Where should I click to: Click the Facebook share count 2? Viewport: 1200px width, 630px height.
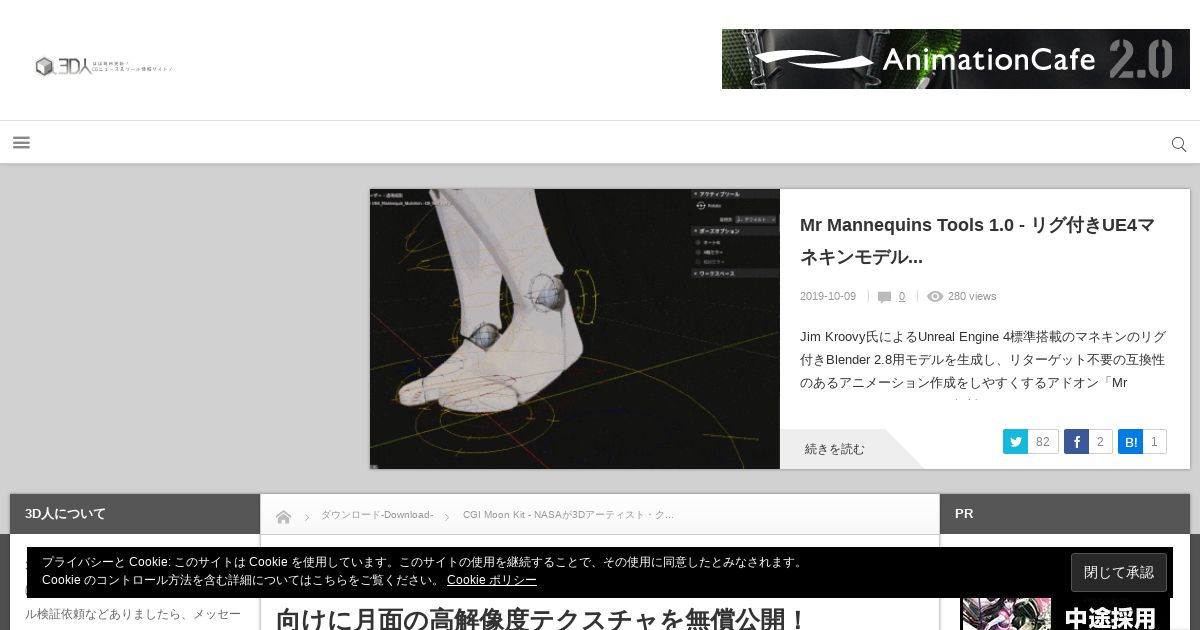click(1100, 442)
